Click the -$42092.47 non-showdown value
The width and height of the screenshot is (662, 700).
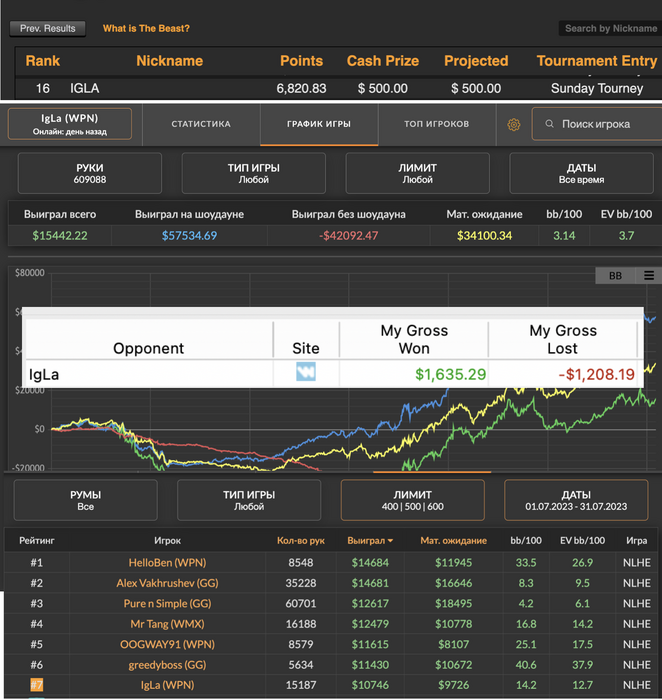pos(349,236)
